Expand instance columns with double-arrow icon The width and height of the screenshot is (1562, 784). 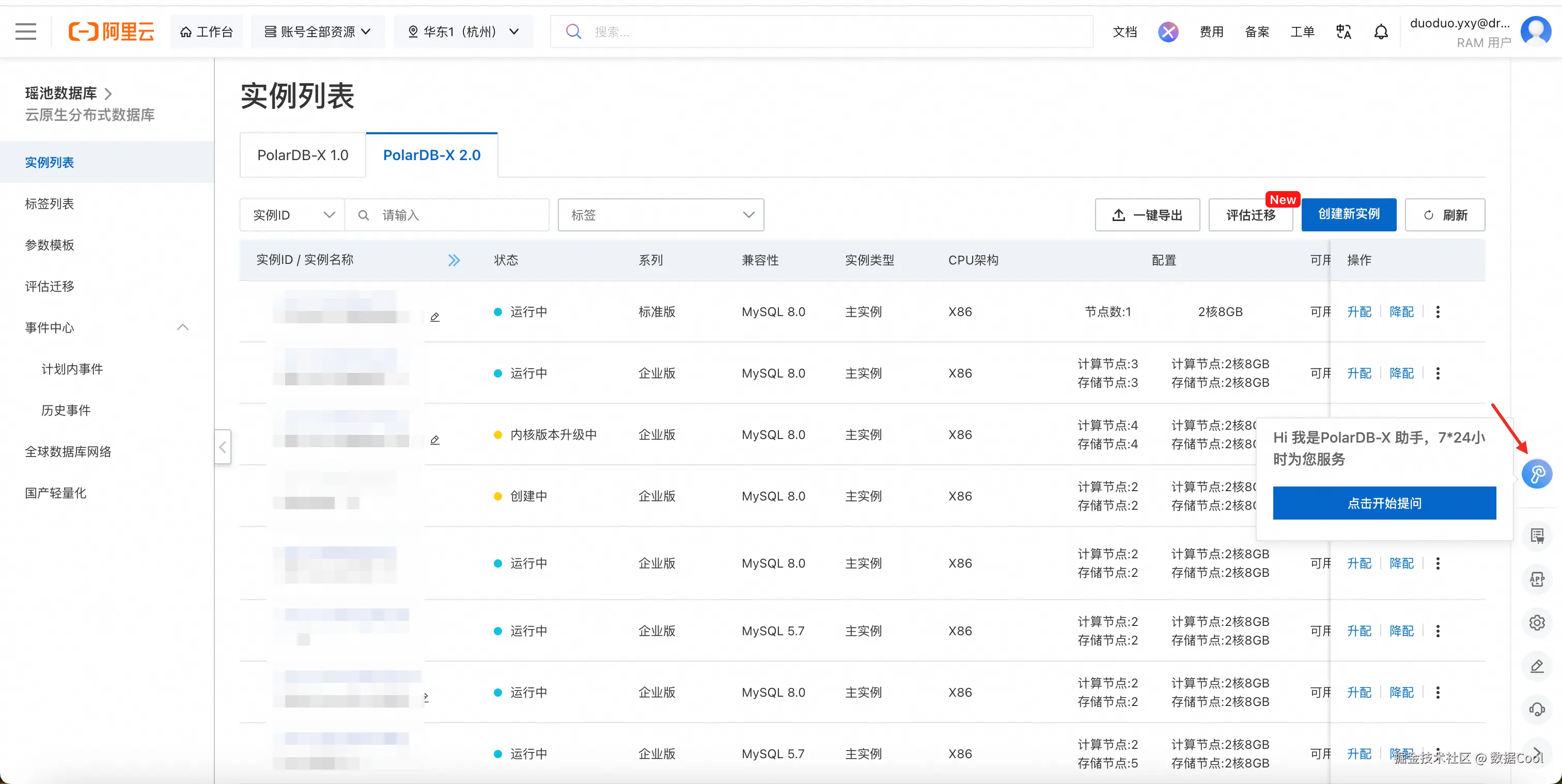454,260
